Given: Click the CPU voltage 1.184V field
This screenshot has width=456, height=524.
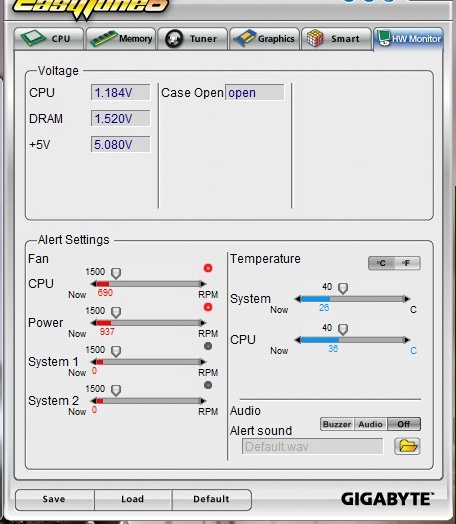Looking at the screenshot, I should pyautogui.click(x=121, y=93).
